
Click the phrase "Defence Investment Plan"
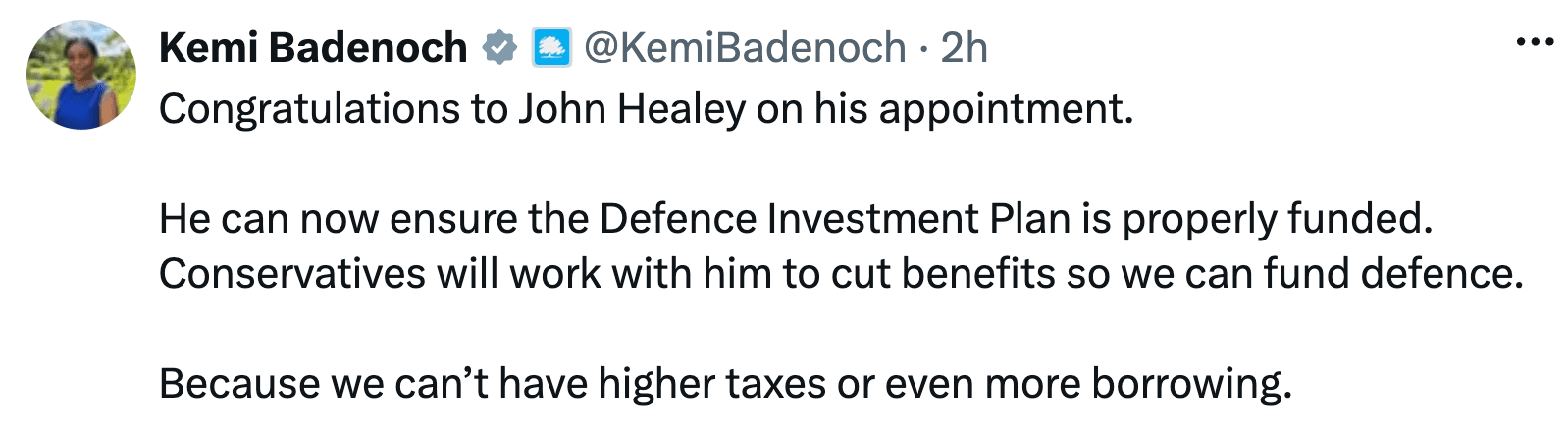835,218
